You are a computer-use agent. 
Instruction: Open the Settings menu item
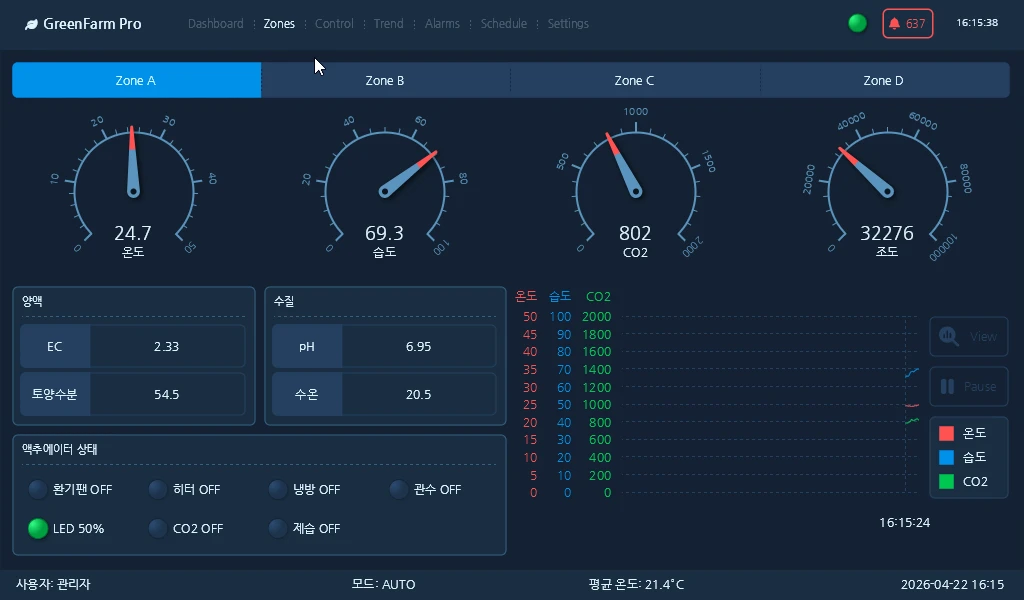coord(568,23)
